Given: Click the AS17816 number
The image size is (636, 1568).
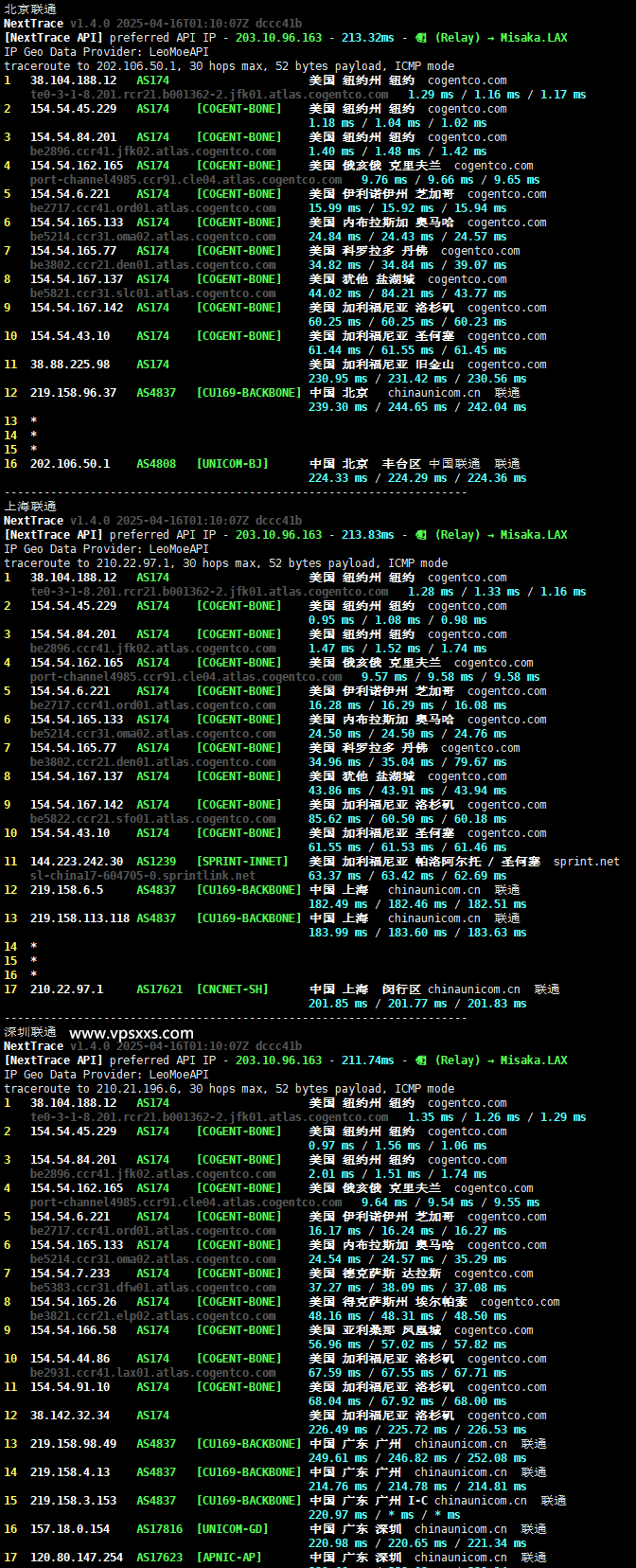Looking at the screenshot, I should 160,1529.
